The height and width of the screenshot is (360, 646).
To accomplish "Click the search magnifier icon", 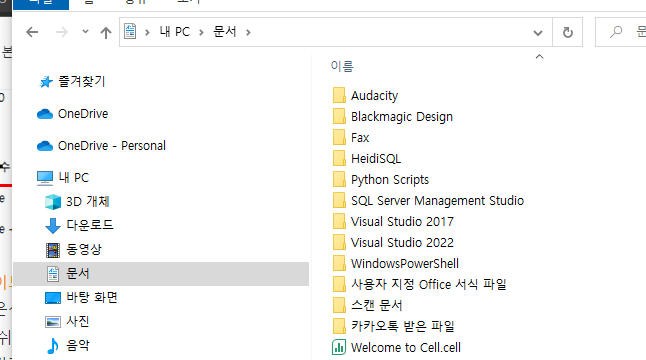I will click(616, 32).
